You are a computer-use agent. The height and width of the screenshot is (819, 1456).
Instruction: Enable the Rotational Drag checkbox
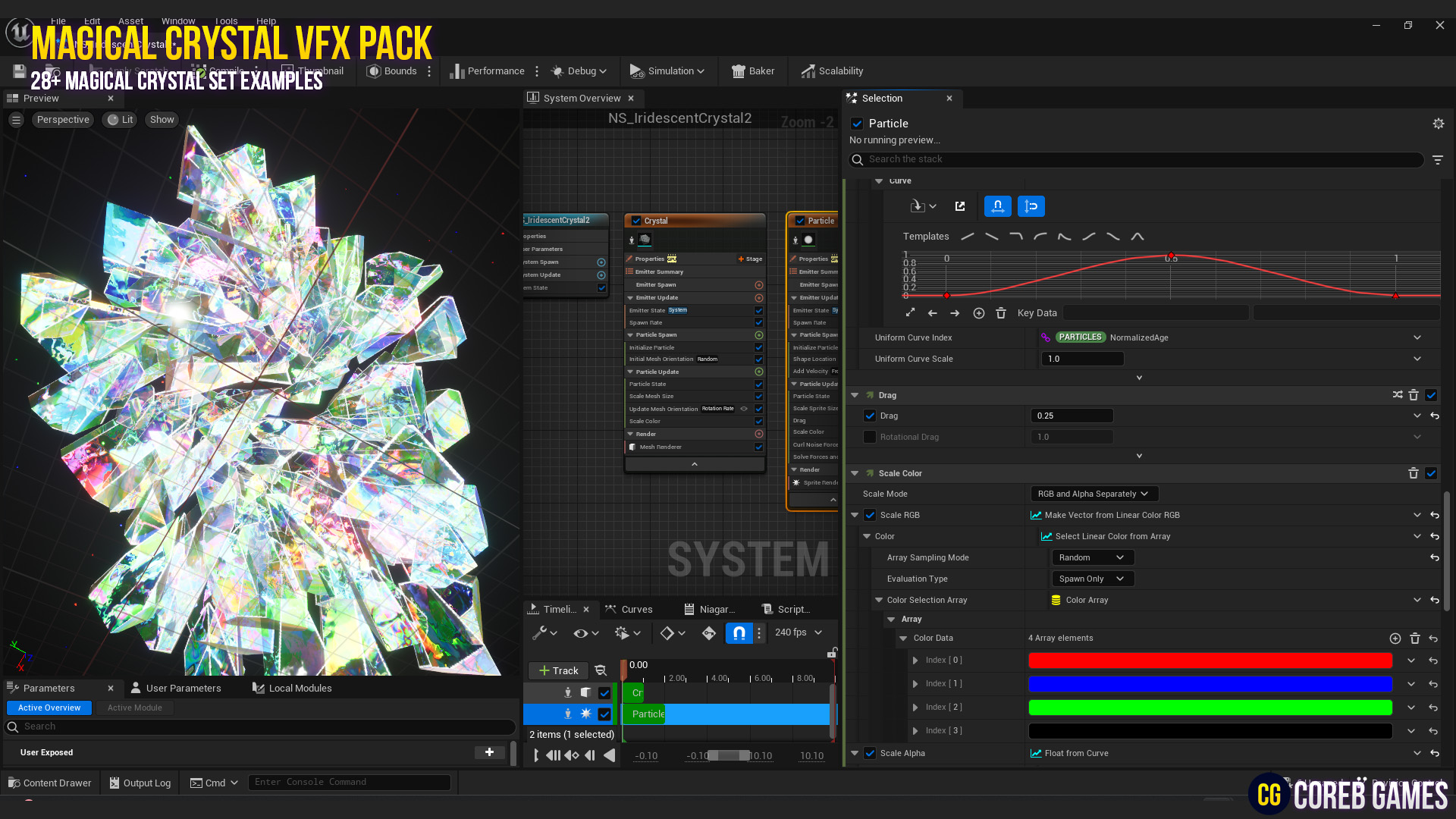coord(870,436)
